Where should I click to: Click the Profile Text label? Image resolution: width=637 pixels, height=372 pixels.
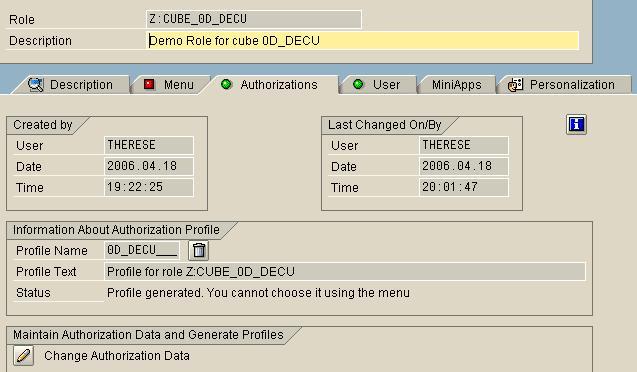[46, 271]
